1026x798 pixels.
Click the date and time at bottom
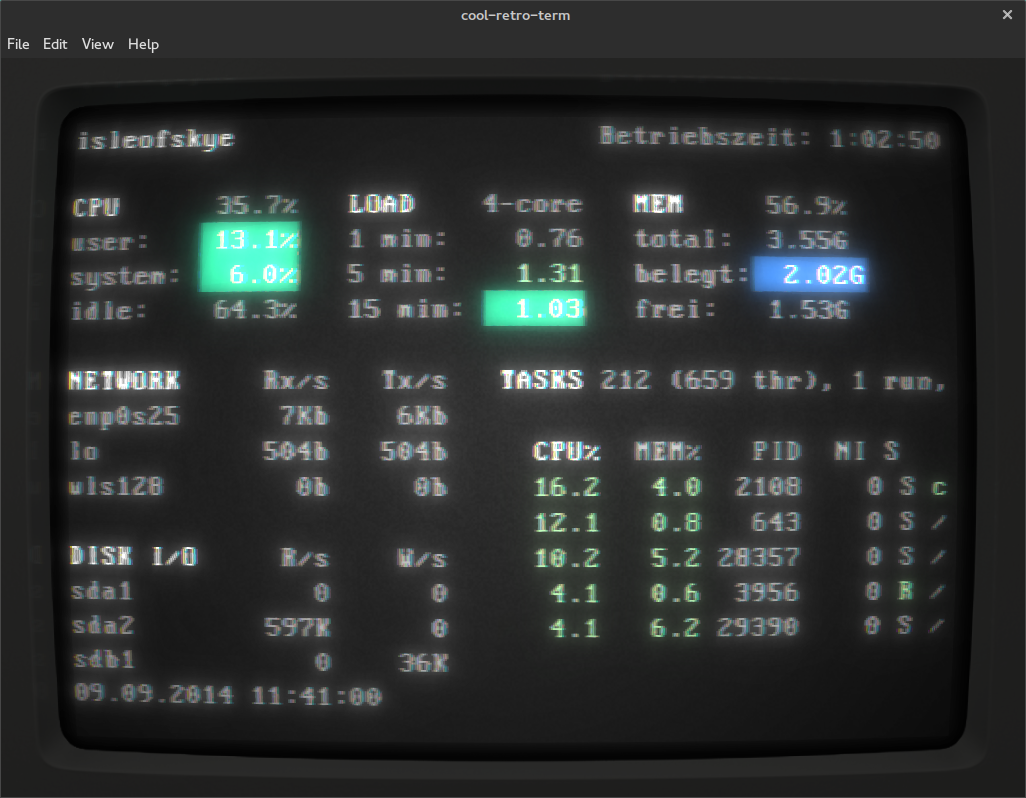227,696
